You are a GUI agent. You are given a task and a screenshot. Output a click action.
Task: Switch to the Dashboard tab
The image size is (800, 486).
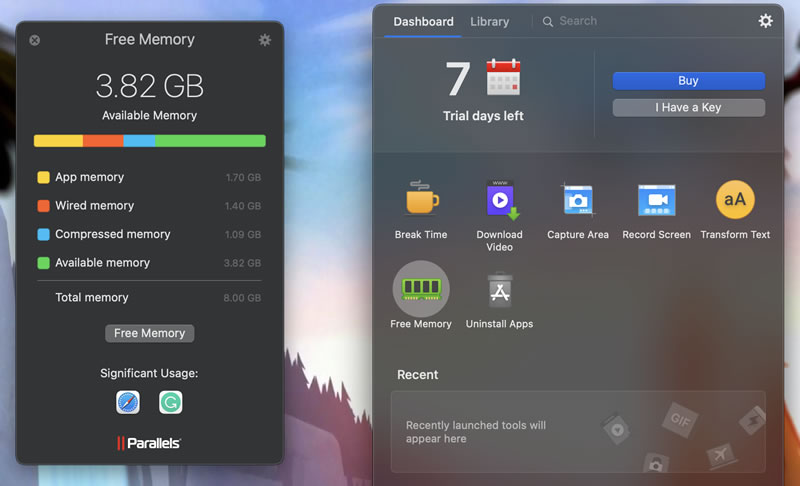click(x=423, y=21)
